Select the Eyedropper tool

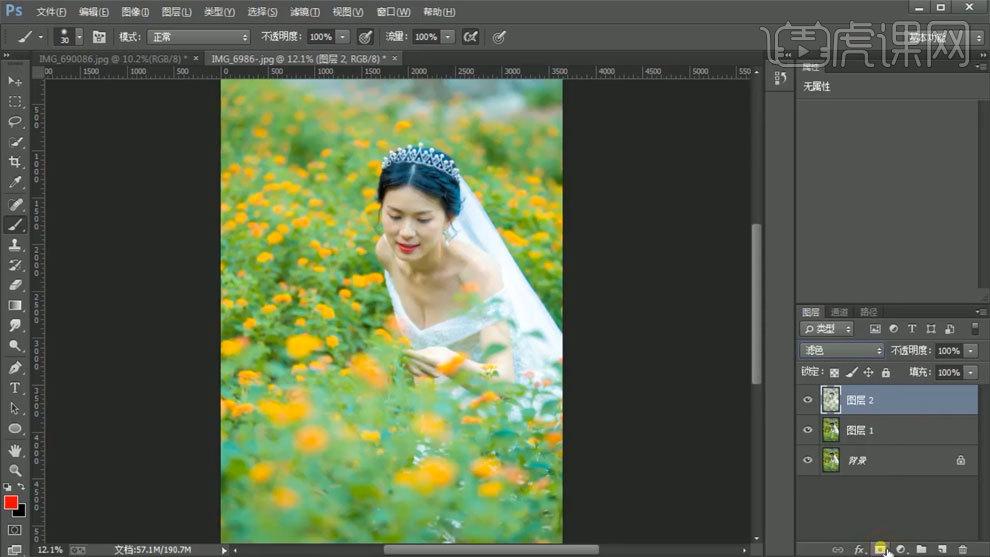click(15, 183)
